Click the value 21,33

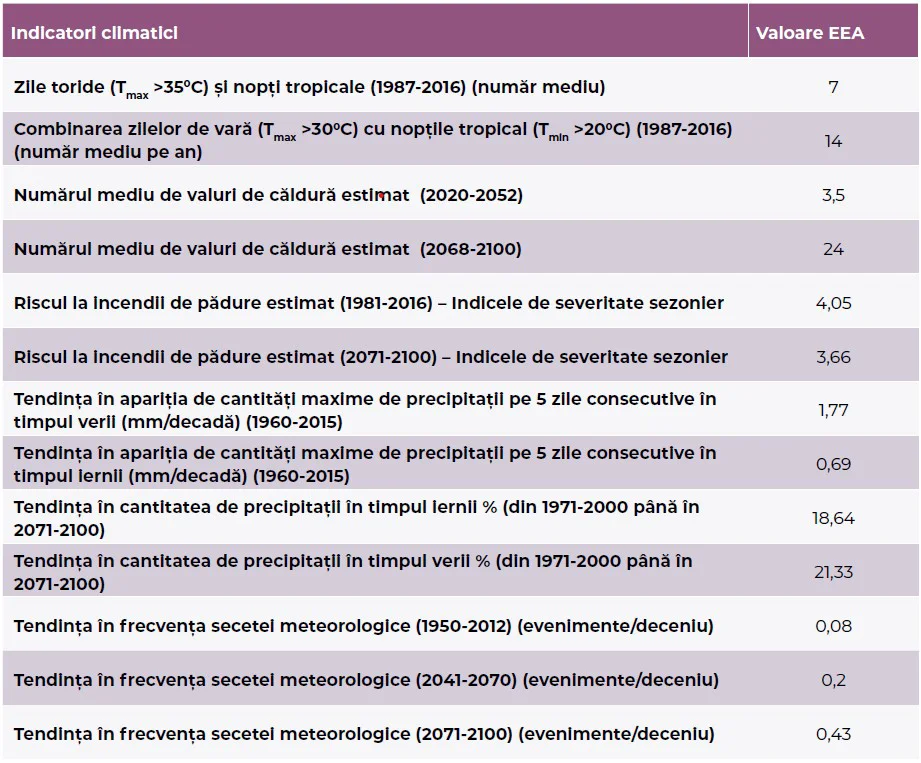[x=833, y=572]
